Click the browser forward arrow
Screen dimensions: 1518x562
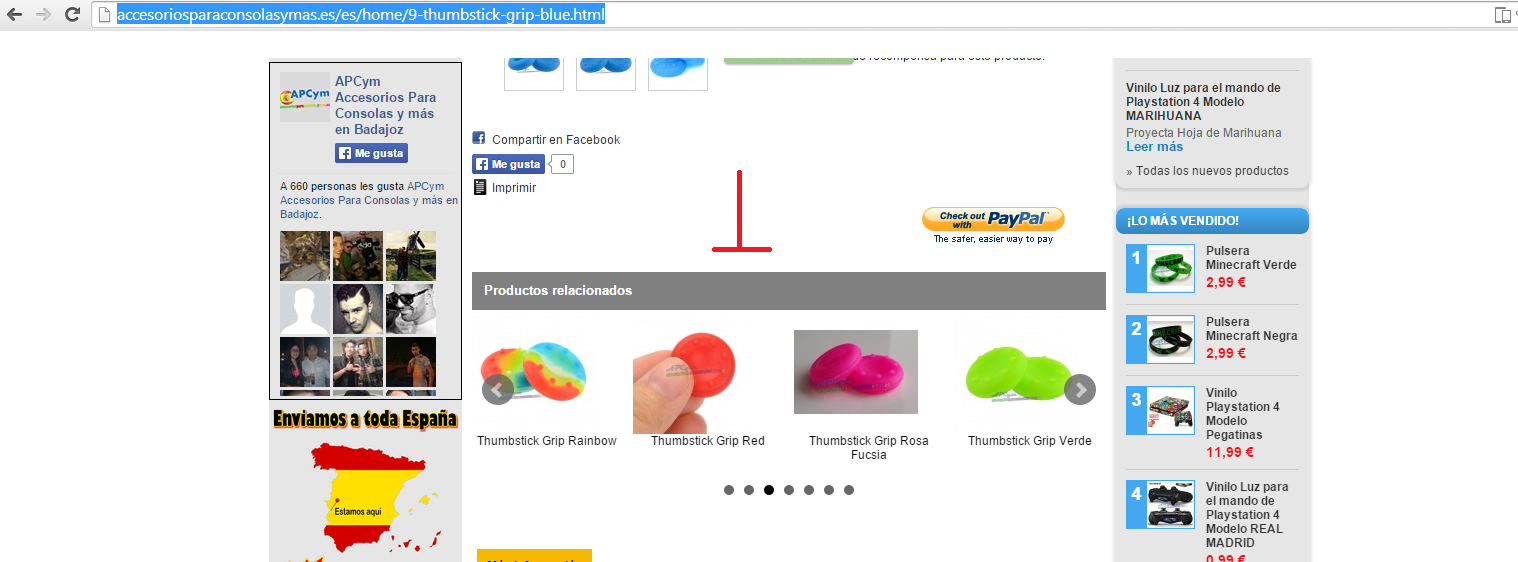pos(43,14)
